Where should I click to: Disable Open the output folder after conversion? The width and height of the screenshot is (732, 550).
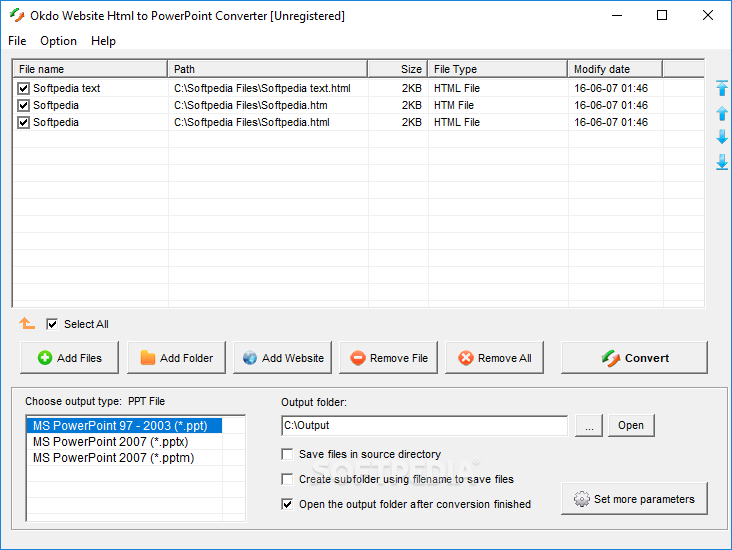coord(287,504)
